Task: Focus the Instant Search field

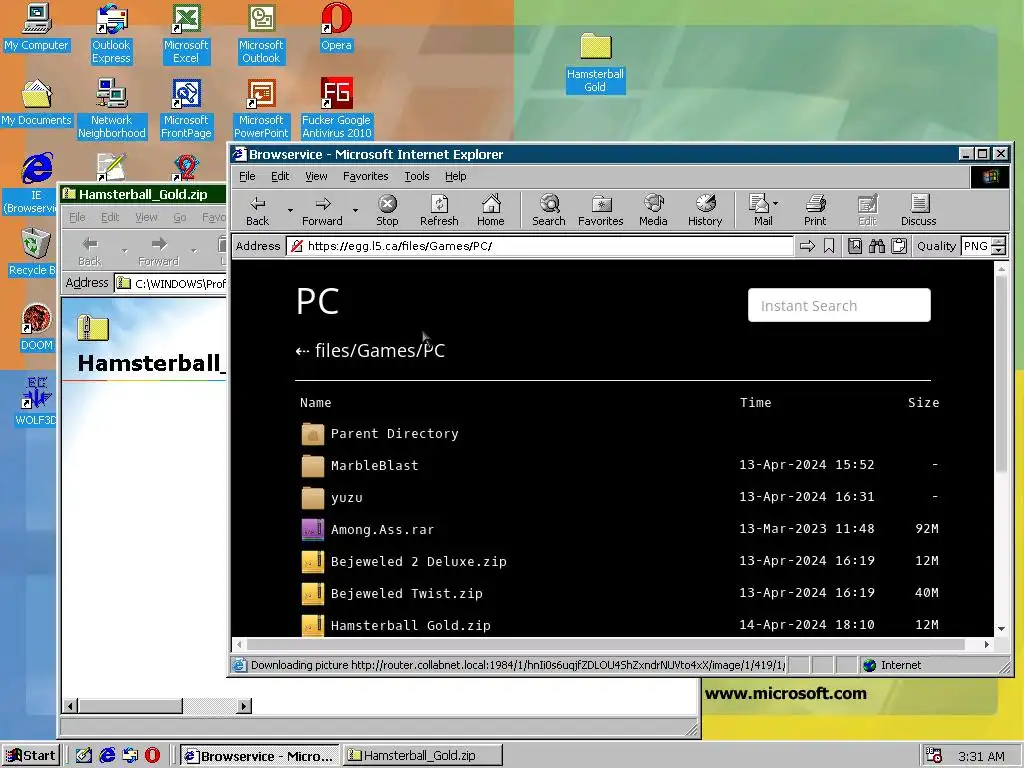Action: pyautogui.click(x=839, y=305)
